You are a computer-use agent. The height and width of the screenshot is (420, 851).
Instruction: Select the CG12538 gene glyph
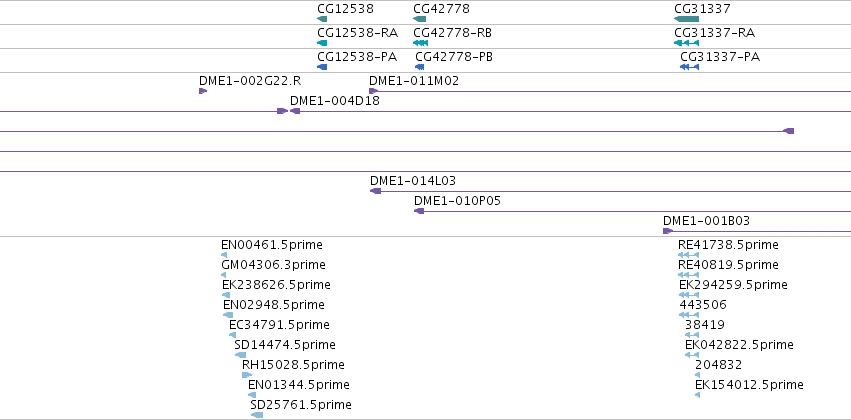pyautogui.click(x=322, y=19)
